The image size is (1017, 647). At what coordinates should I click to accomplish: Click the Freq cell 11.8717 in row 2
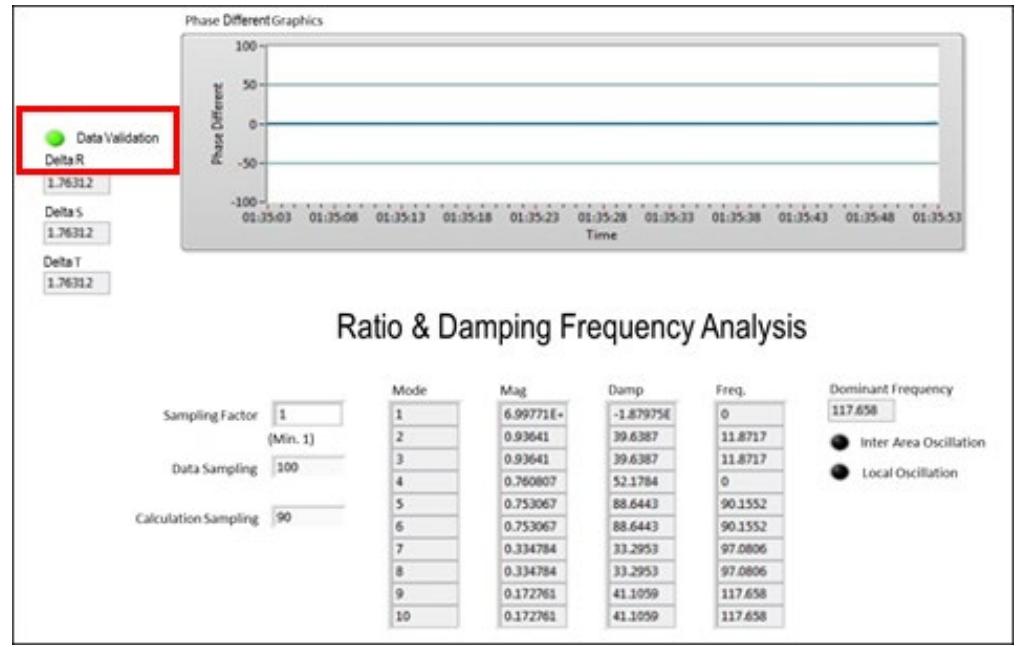click(750, 437)
